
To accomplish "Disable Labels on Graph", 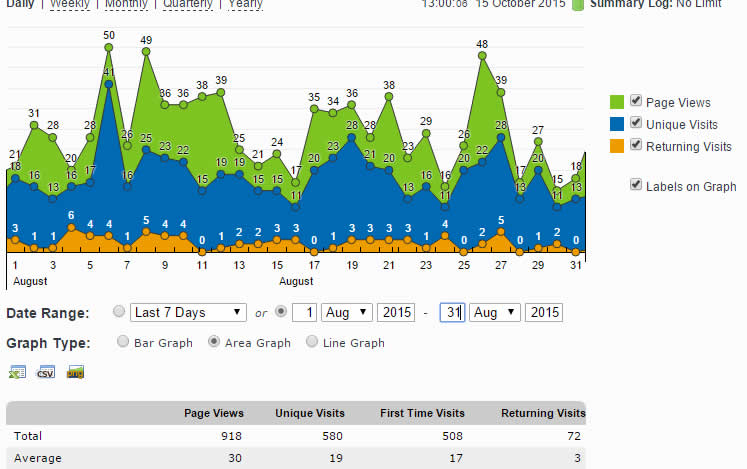I will [x=636, y=184].
